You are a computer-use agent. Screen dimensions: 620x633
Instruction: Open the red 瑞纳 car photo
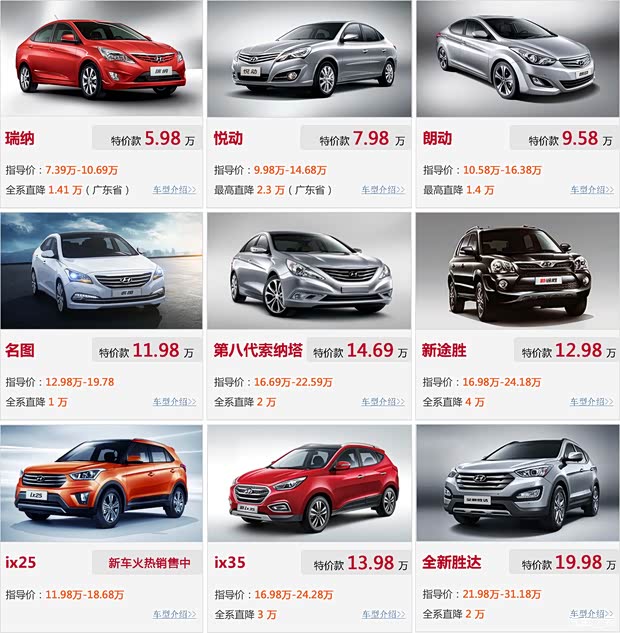(x=101, y=58)
